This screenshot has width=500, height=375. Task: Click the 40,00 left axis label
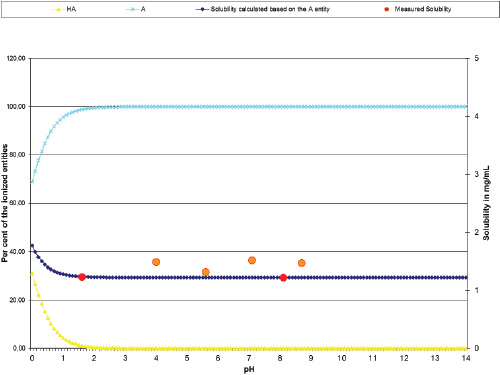click(18, 252)
